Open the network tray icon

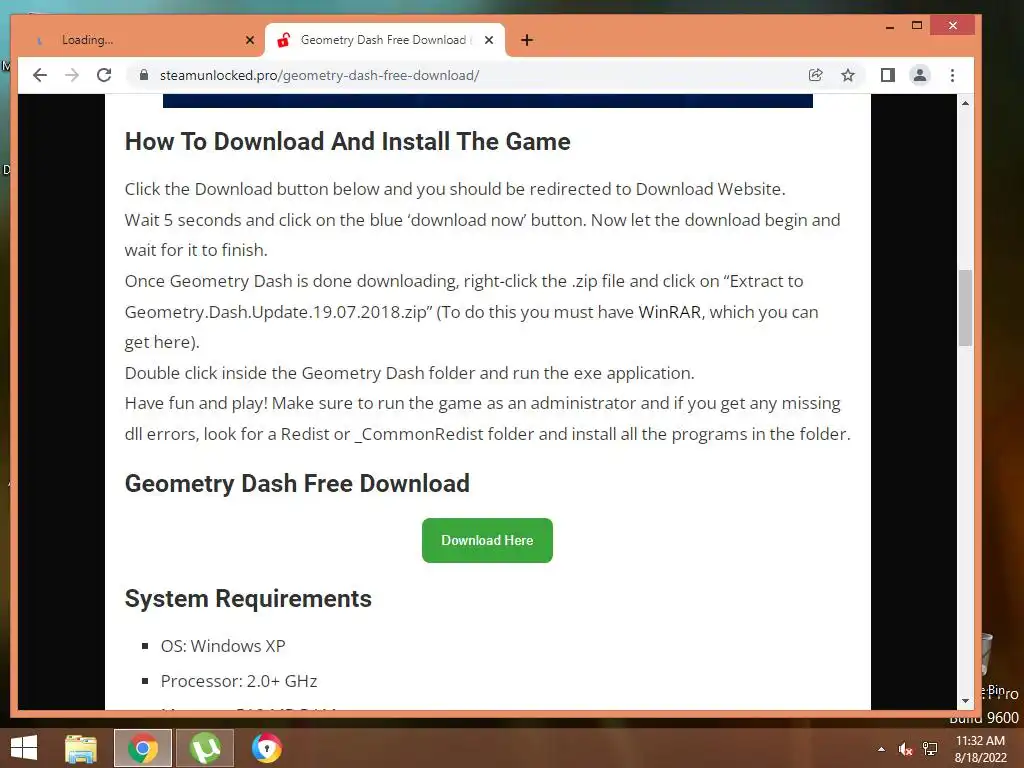(x=930, y=749)
